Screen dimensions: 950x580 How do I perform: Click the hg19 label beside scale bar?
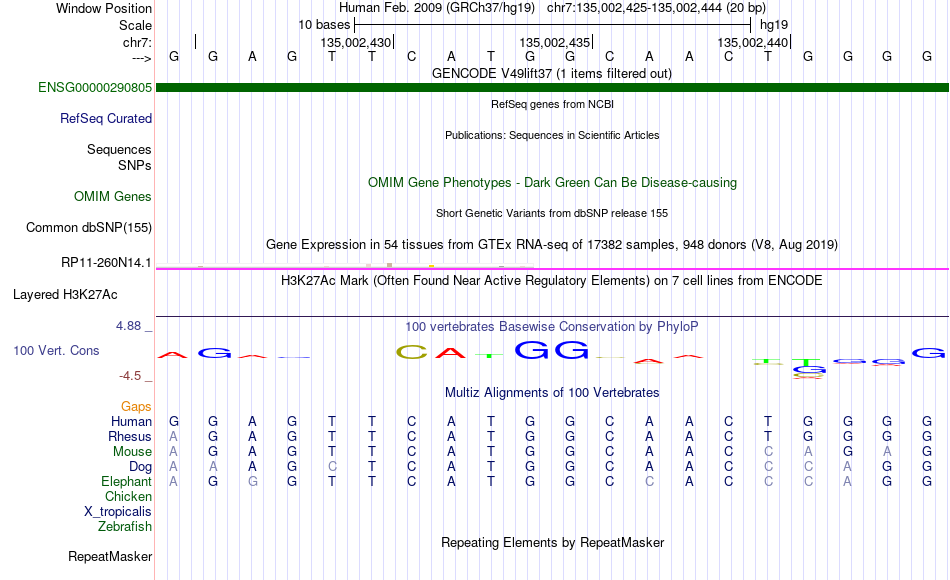(x=774, y=25)
